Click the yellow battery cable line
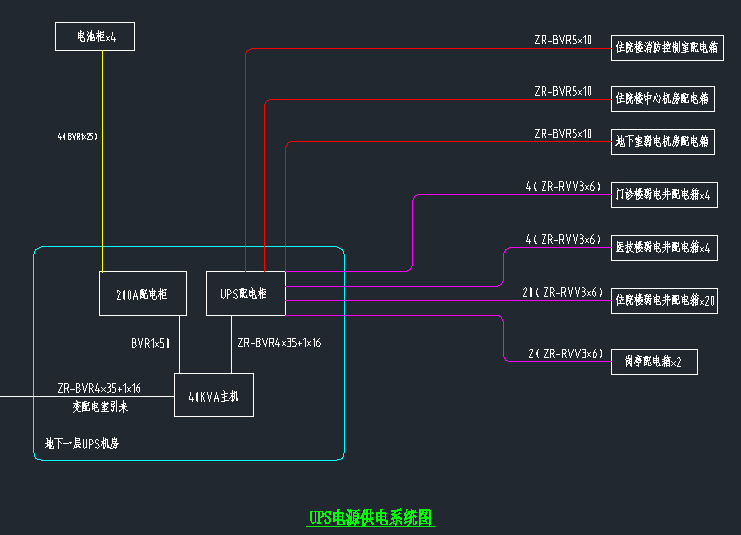 [x=102, y=200]
